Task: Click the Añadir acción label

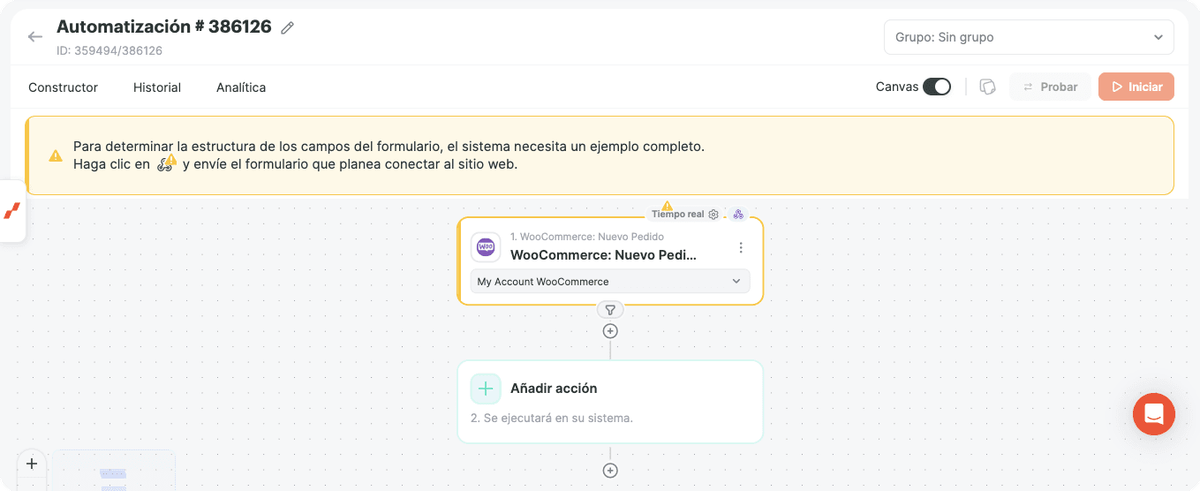Action: coord(554,388)
